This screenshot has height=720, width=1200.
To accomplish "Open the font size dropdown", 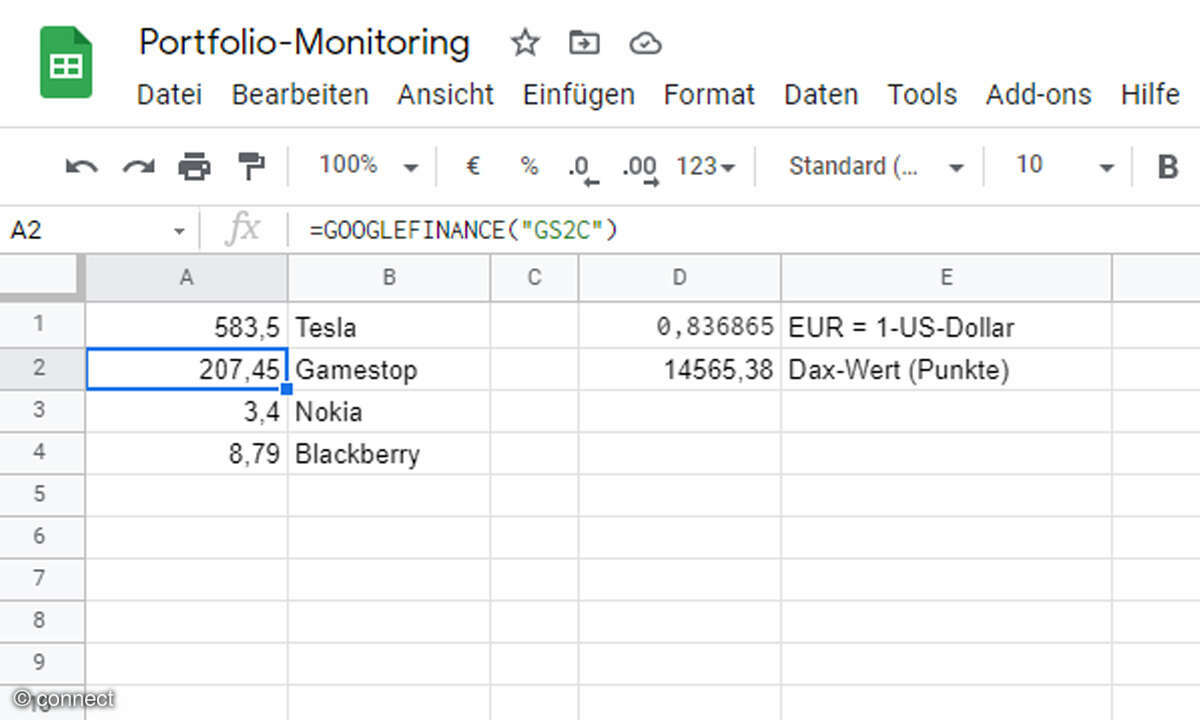I will (x=1064, y=166).
